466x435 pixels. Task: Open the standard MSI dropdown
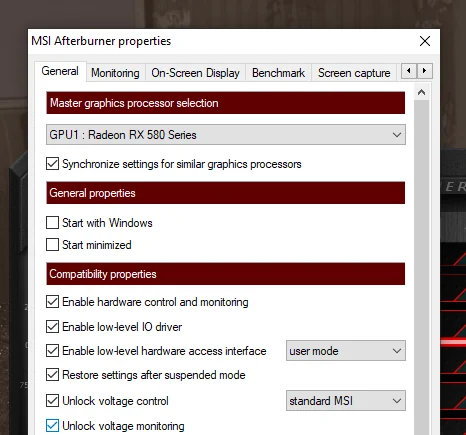[x=346, y=401]
